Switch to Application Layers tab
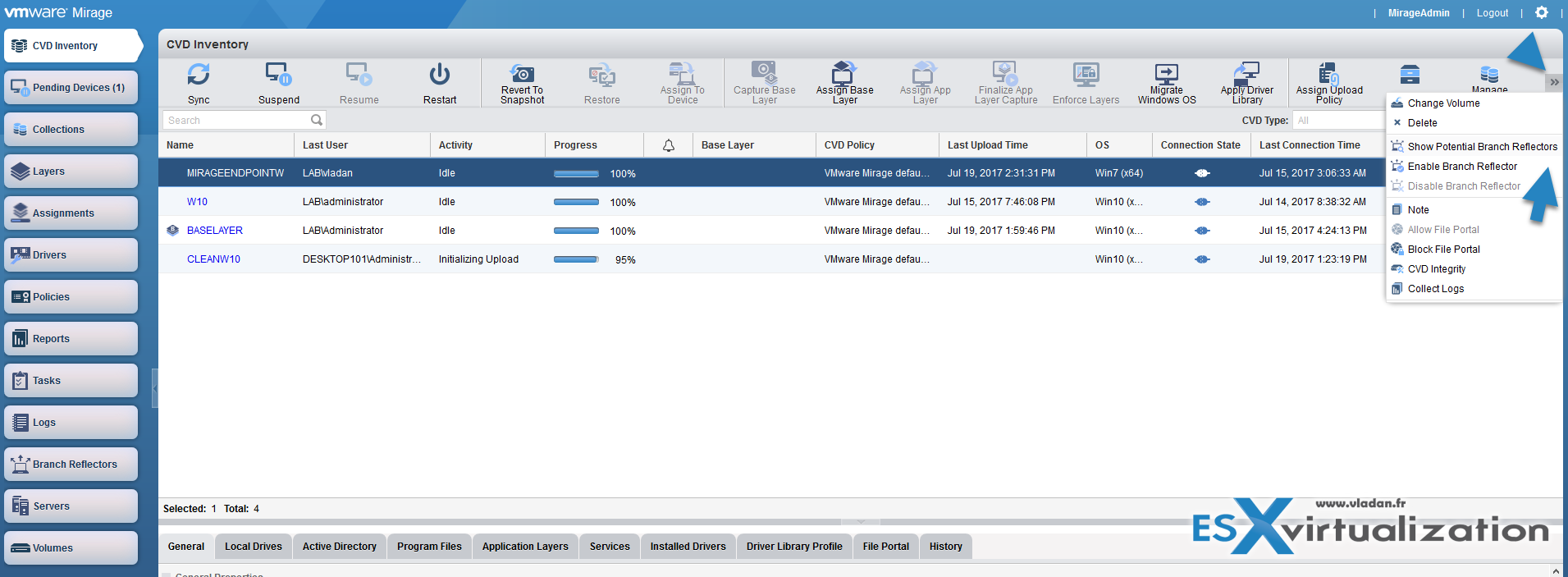 tap(525, 547)
